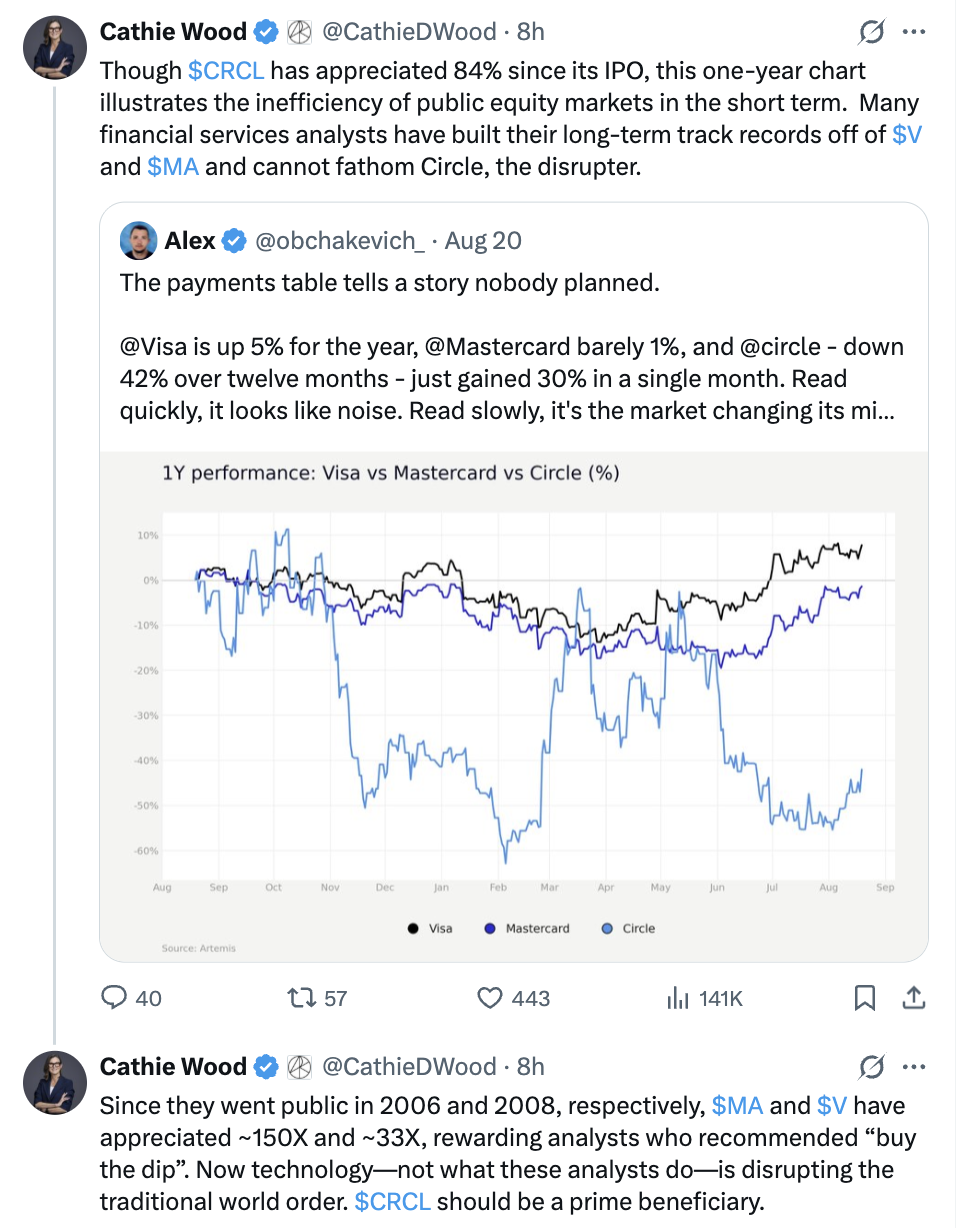This screenshot has width=964, height=1228.
Task: Open Alex's avatar in the quoted tweet
Action: [138, 241]
